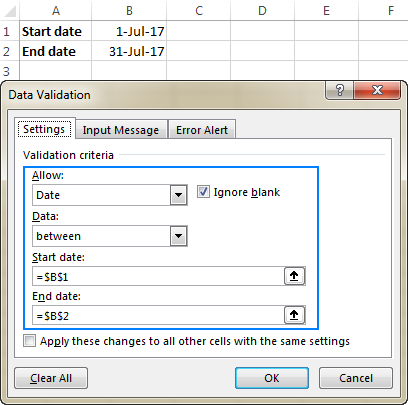The image size is (408, 405).
Task: Open the Data dropdown arrow
Action: [179, 236]
